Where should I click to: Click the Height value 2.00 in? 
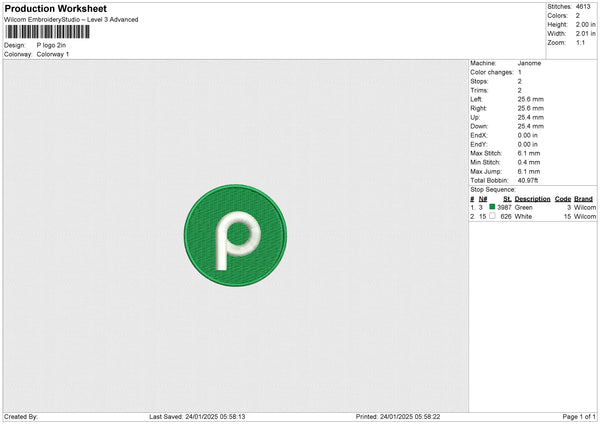click(586, 24)
